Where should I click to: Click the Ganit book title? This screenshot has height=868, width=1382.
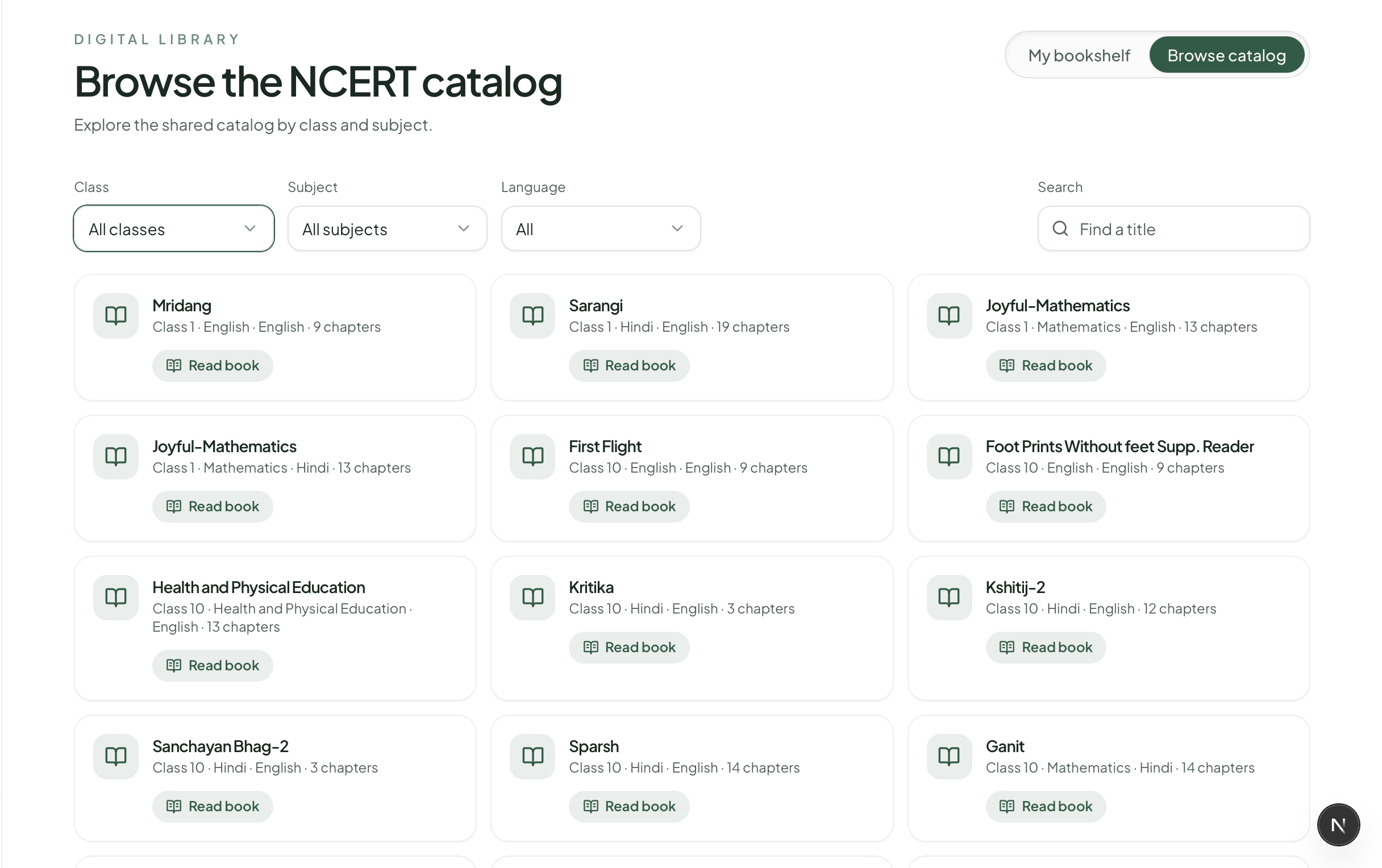[x=1004, y=746]
